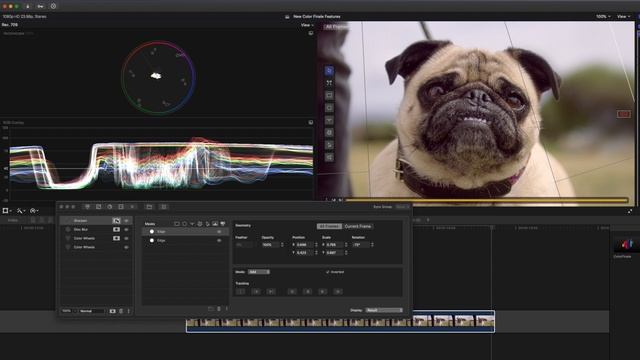The width and height of the screenshot is (640, 360).
Task: Delete mask using trash icon under Masks list
Action: [x=219, y=309]
